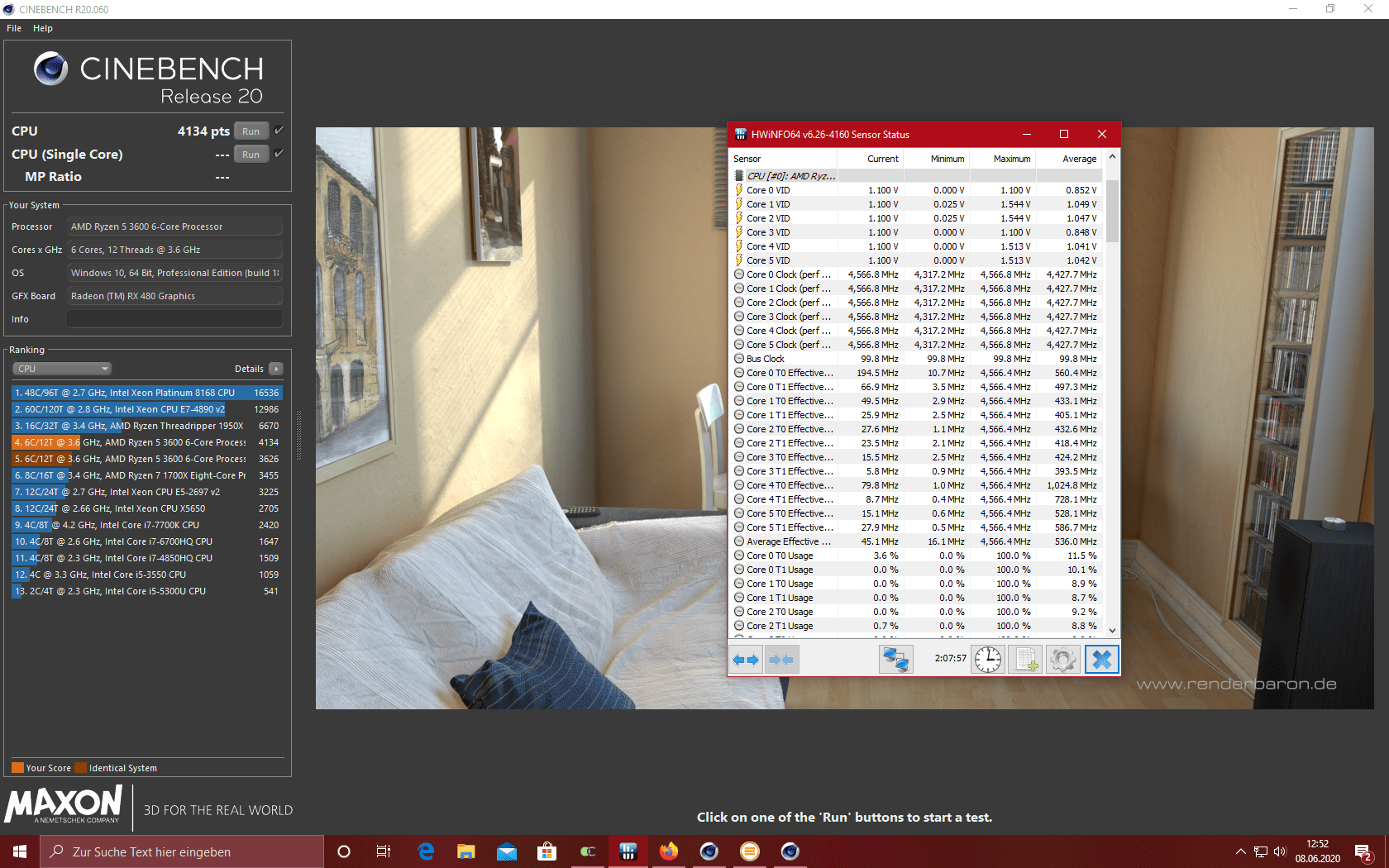Select the Core 5 Clock (perf) row
This screenshot has height=868, width=1389.
click(916, 345)
